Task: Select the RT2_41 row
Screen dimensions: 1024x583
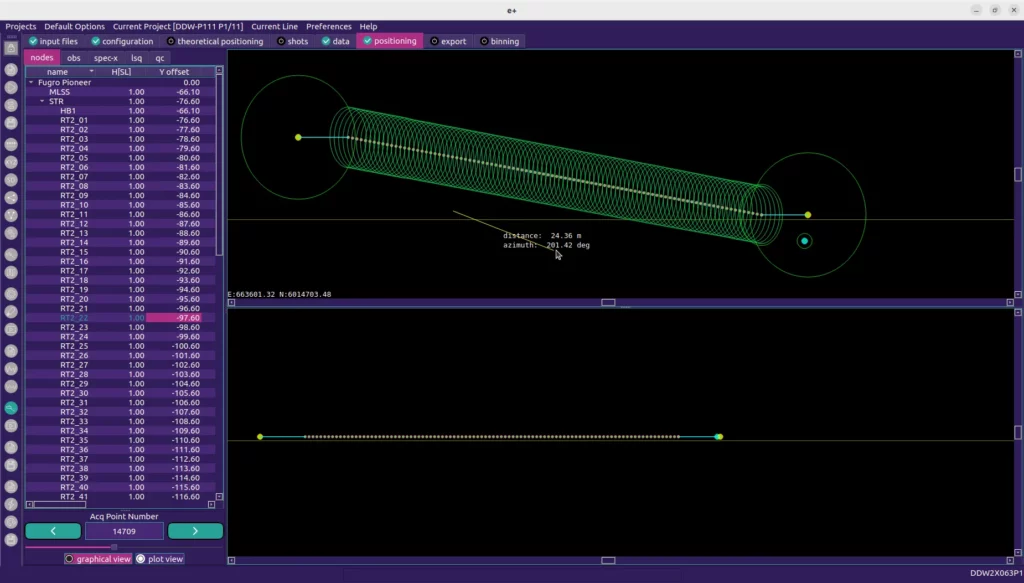Action: tap(120, 497)
